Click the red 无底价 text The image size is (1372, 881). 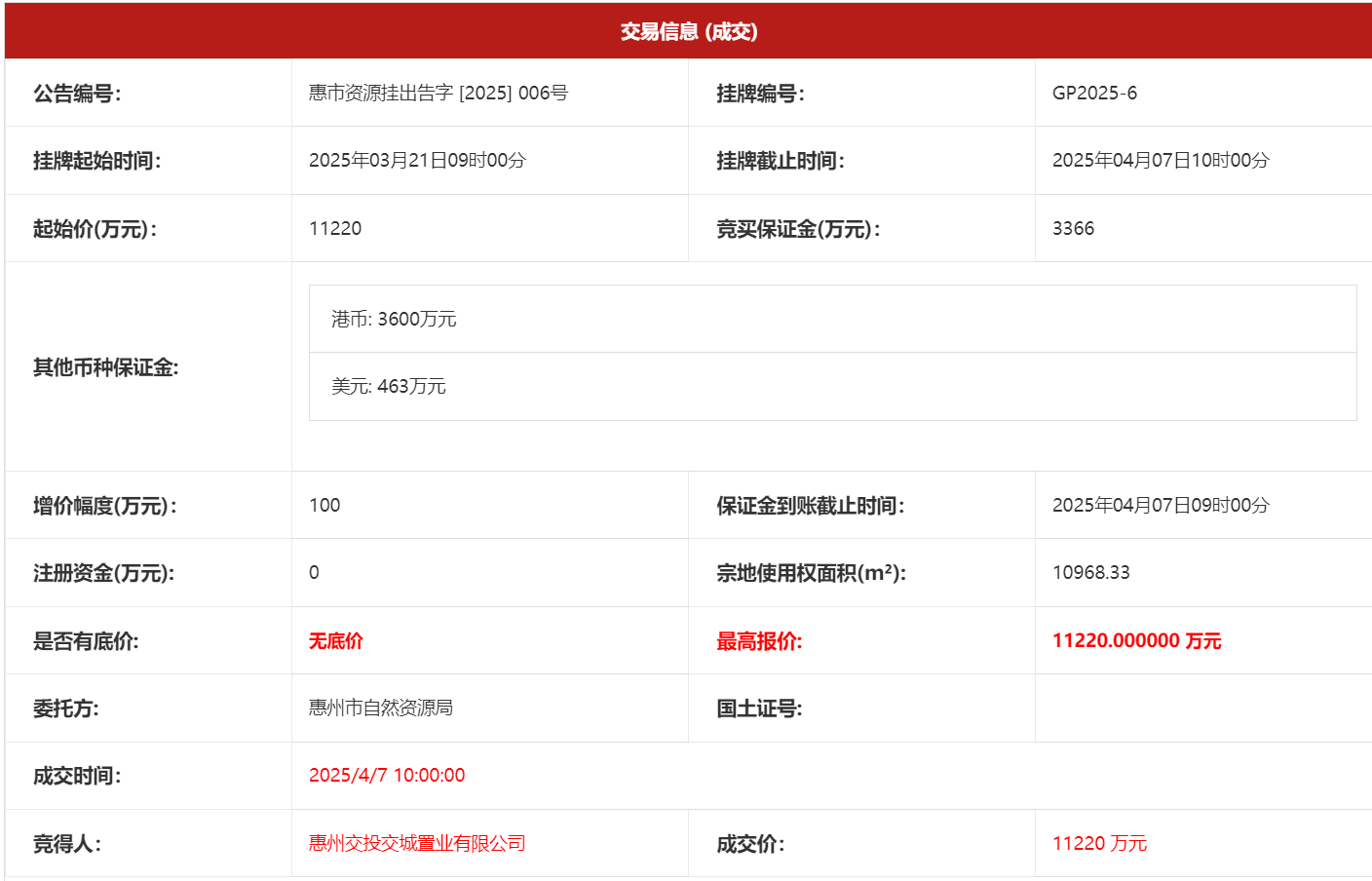(x=336, y=640)
